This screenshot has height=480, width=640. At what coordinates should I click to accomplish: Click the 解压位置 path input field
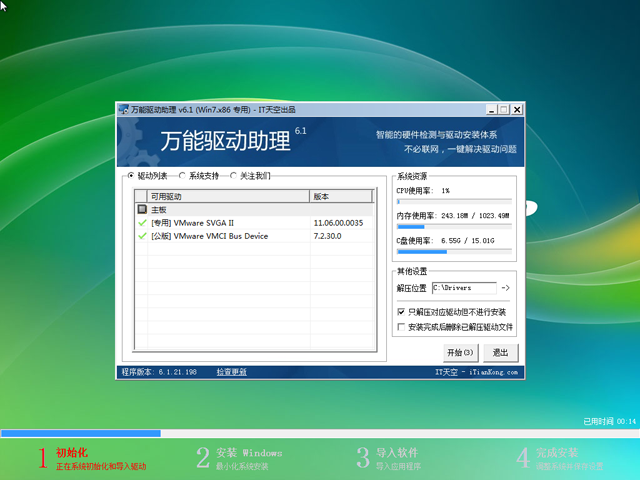click(x=463, y=288)
